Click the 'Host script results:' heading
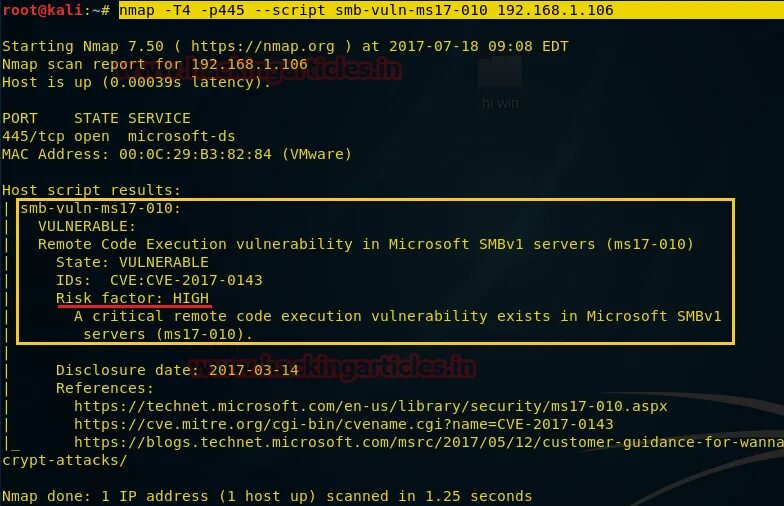Viewport: 784px width, 506px height. click(x=91, y=190)
